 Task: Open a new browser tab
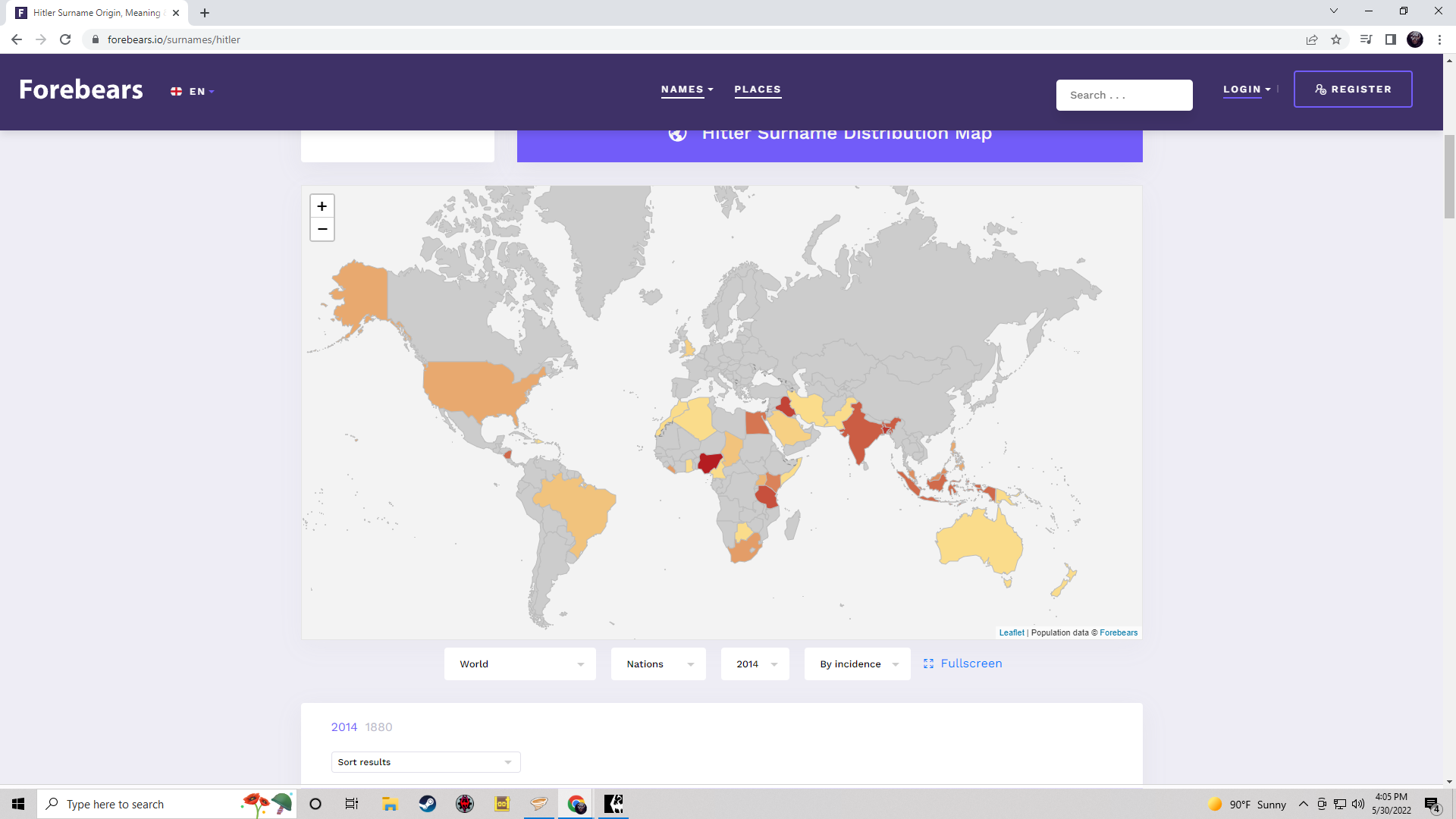205,13
